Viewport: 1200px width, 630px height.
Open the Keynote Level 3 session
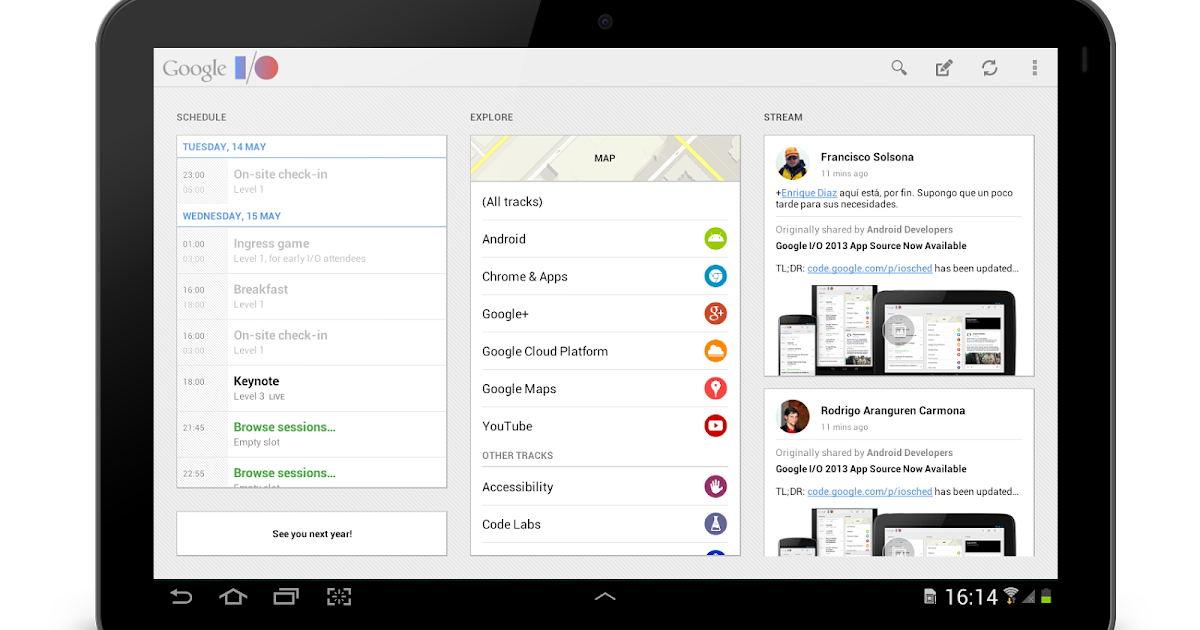click(312, 388)
